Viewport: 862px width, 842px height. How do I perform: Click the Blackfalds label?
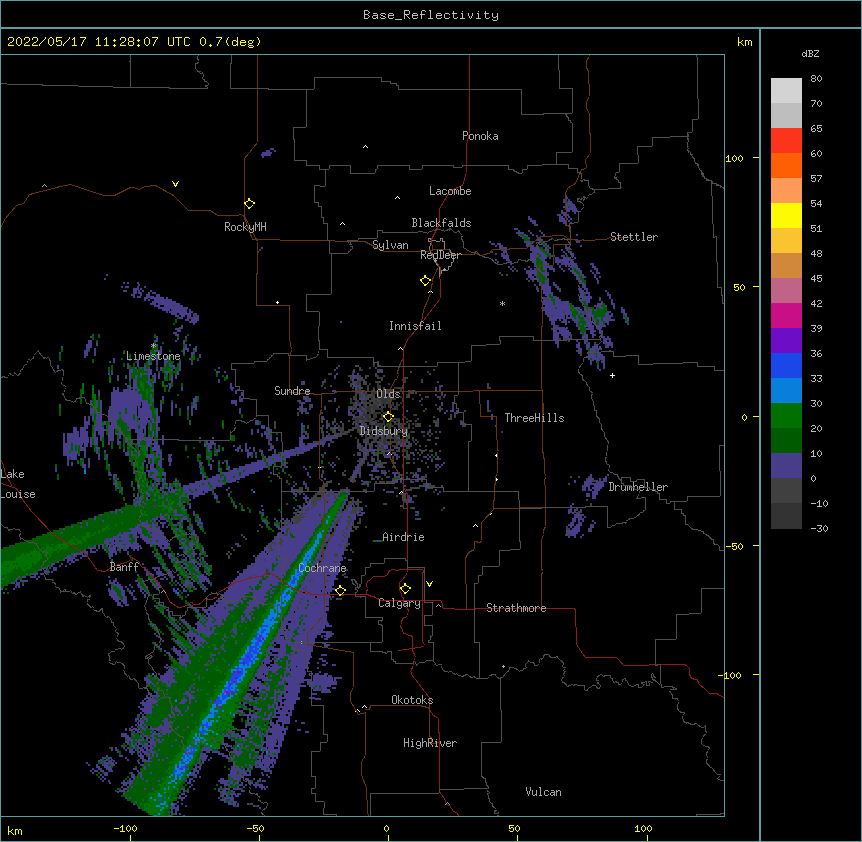pos(441,223)
